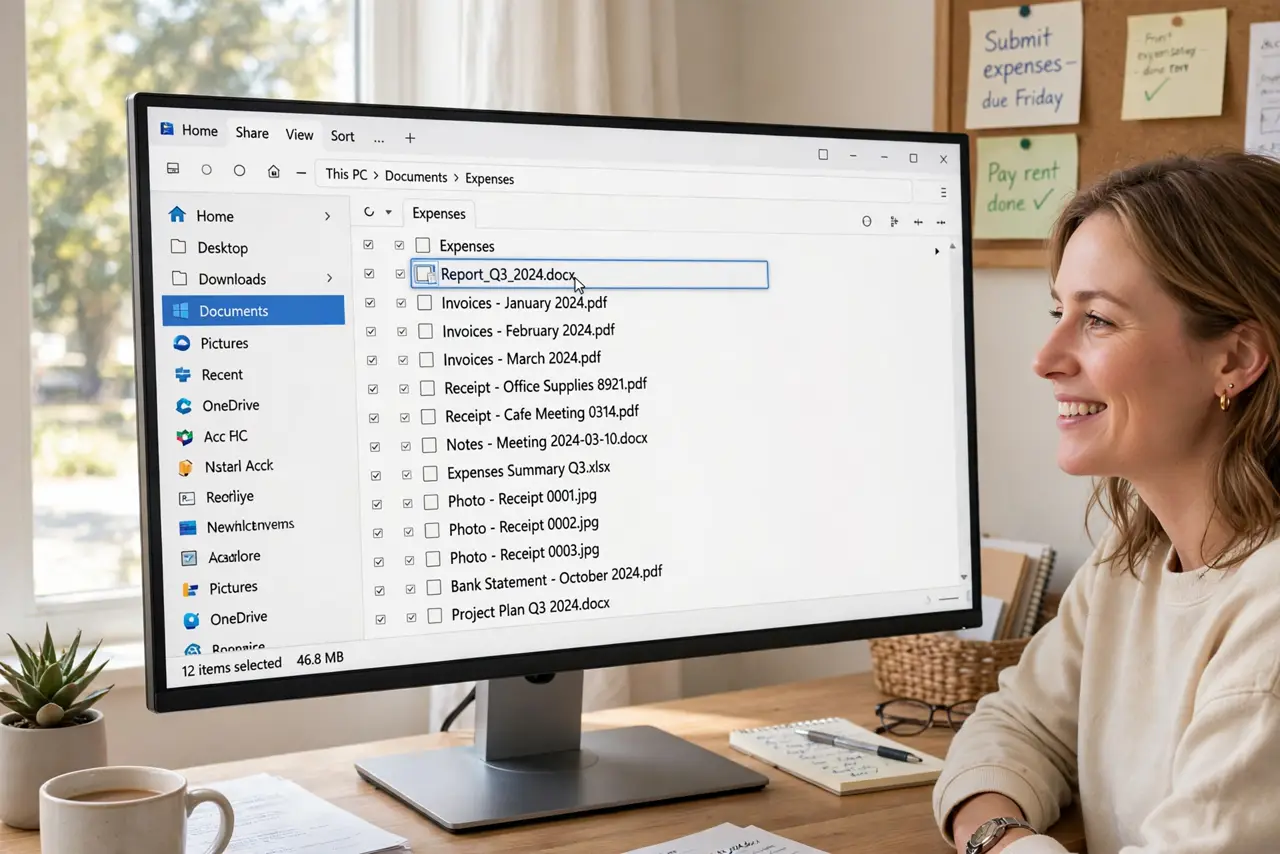Select Bank Statement - October 2024.pdf
Viewport: 1280px width, 854px height.
[x=556, y=579]
